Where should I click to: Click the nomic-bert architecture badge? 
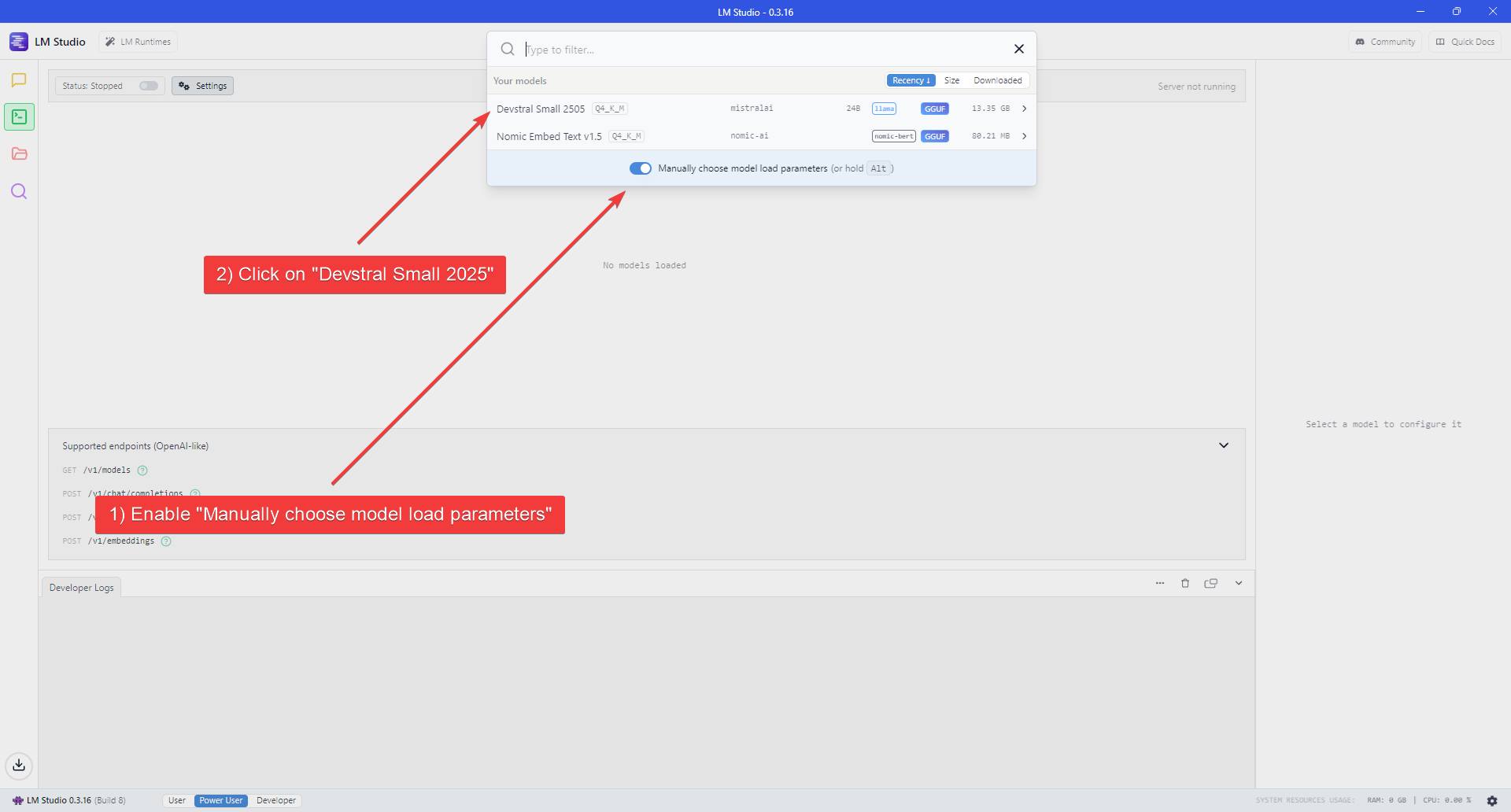pyautogui.click(x=893, y=136)
